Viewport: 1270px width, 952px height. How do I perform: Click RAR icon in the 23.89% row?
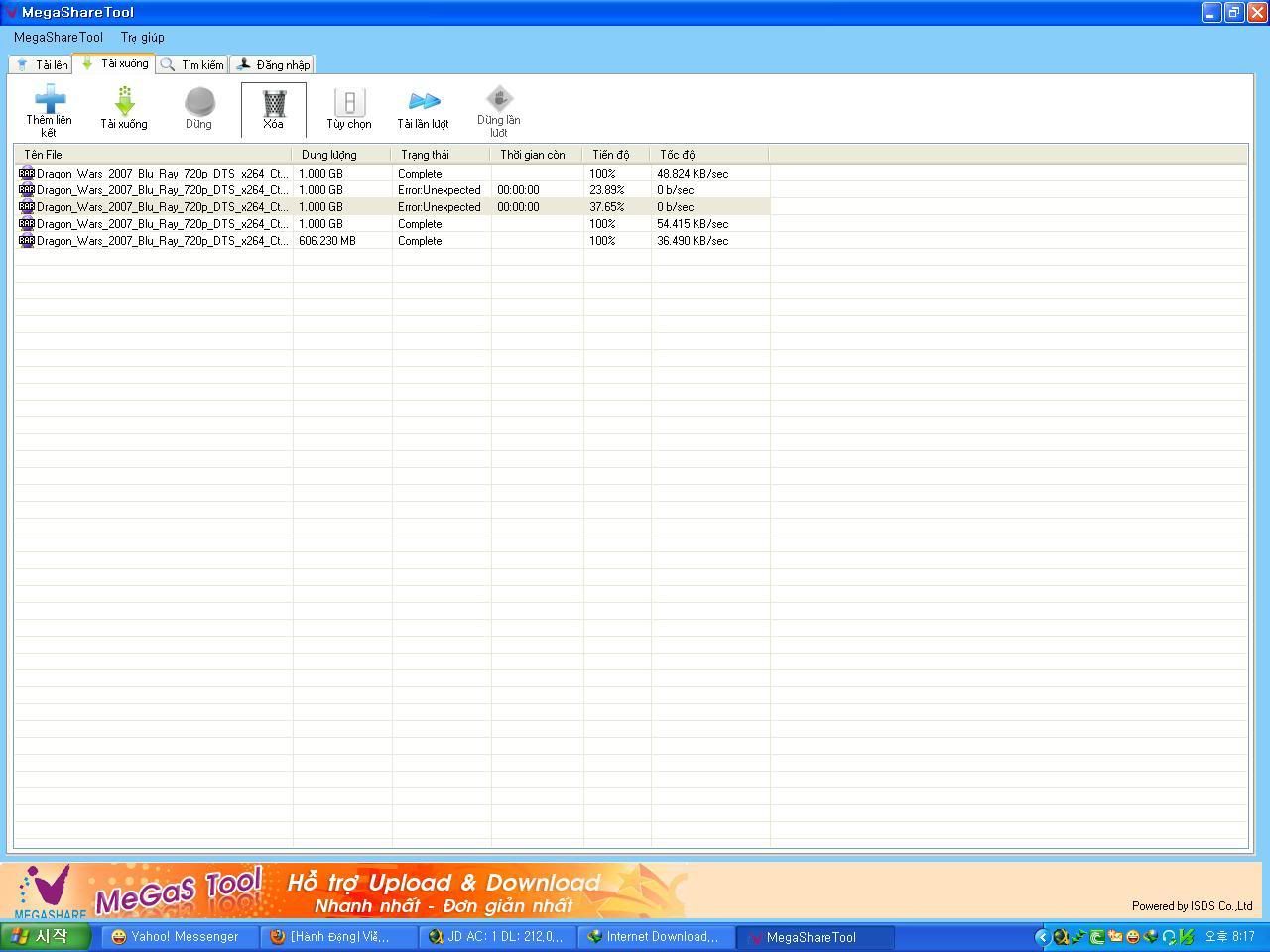pos(27,189)
